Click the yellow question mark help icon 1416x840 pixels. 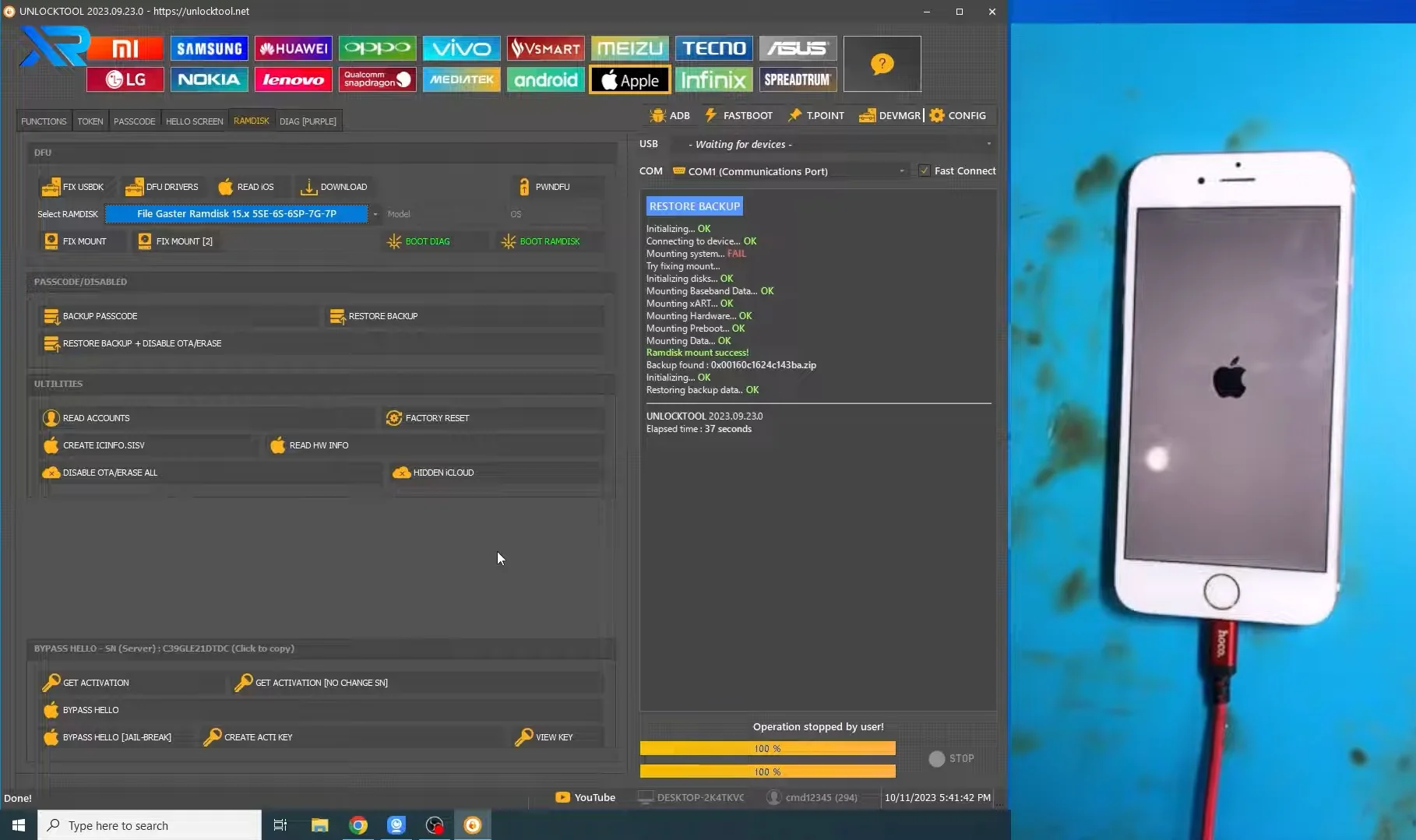tap(882, 64)
